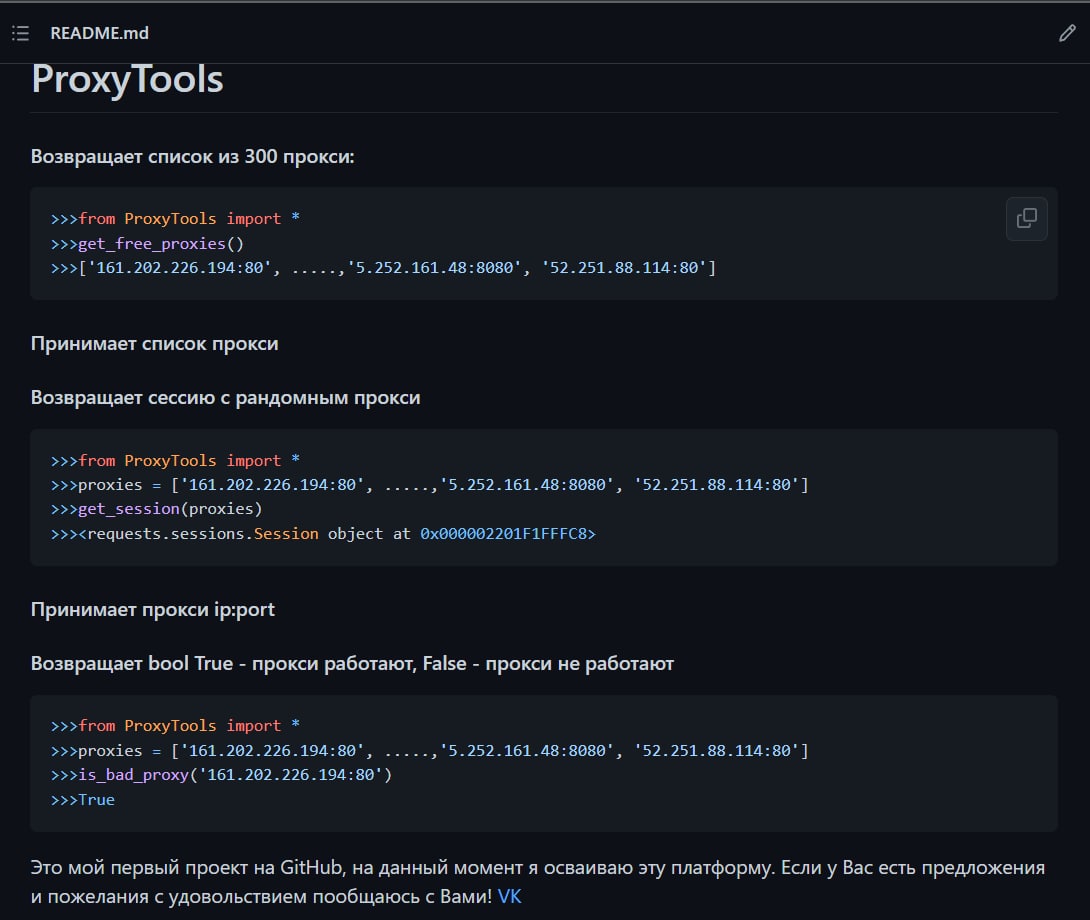Click the heading 'Принимает список прокси'

[154, 344]
